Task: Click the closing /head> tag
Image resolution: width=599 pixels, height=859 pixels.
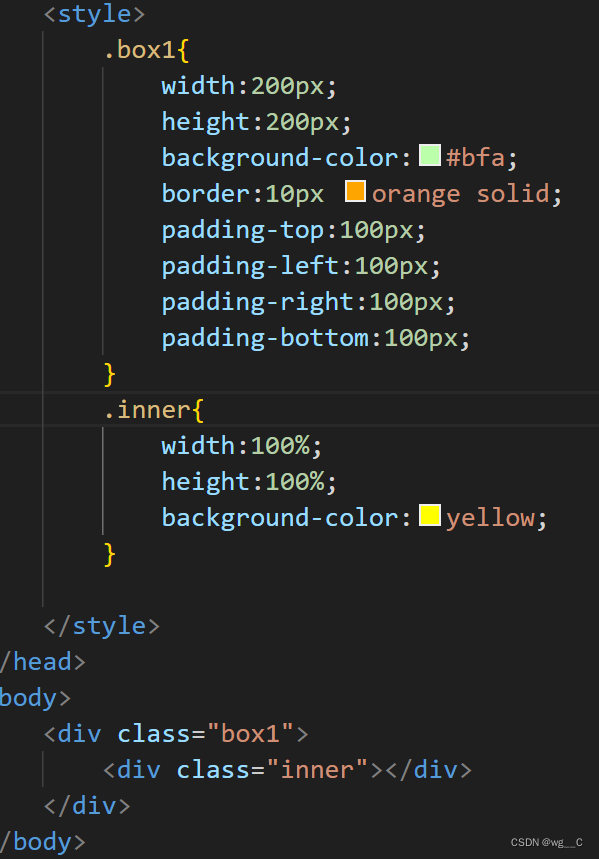Action: point(43,661)
